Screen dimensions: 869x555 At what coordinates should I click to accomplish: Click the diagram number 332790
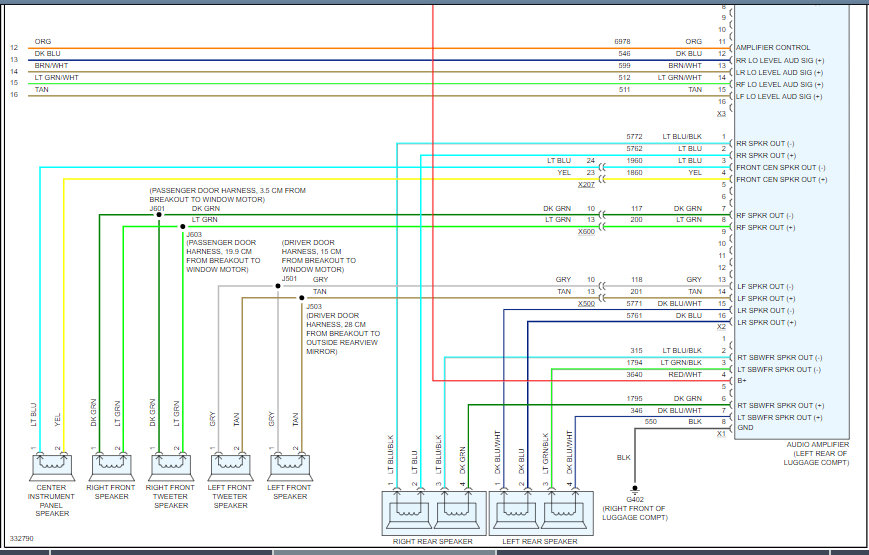click(x=21, y=539)
